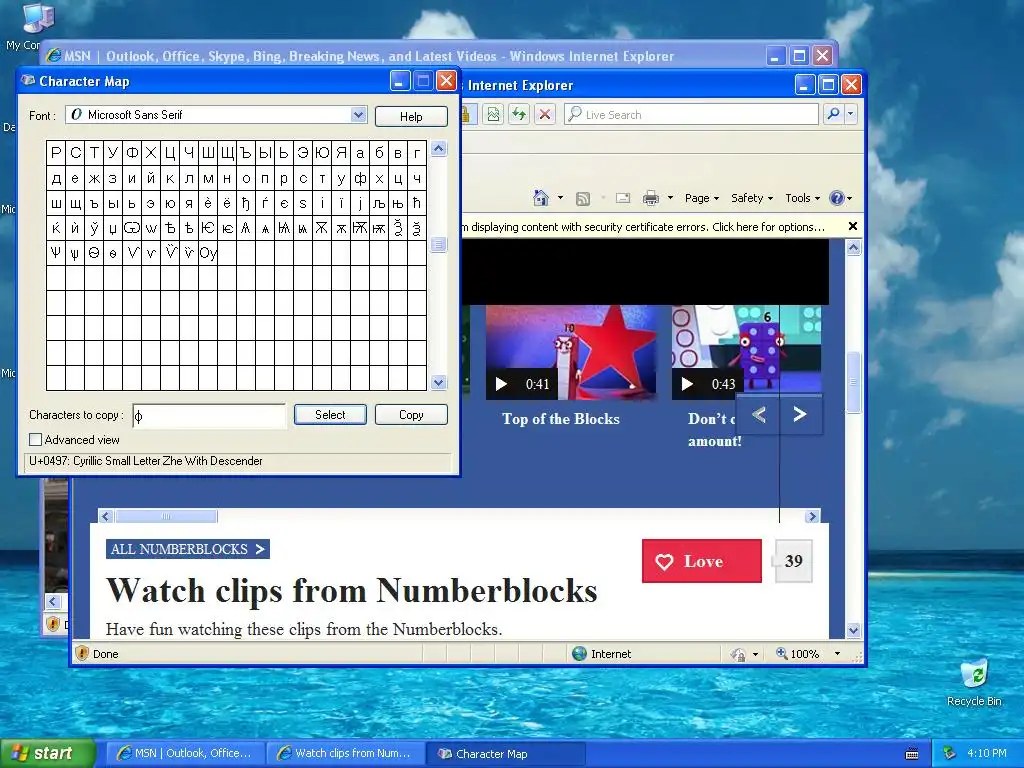The height and width of the screenshot is (768, 1024).
Task: Open the Safety menu
Action: [x=752, y=198]
